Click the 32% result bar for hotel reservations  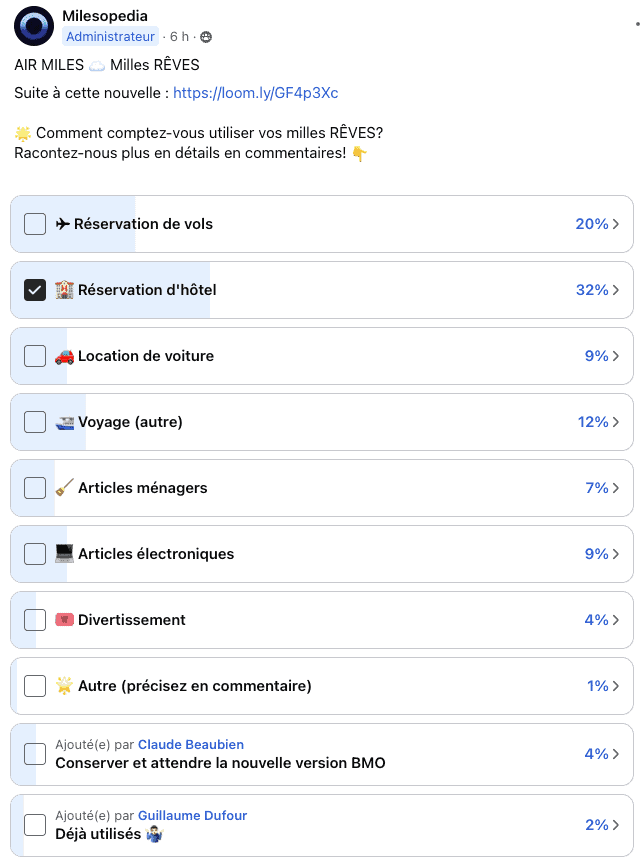(x=593, y=290)
